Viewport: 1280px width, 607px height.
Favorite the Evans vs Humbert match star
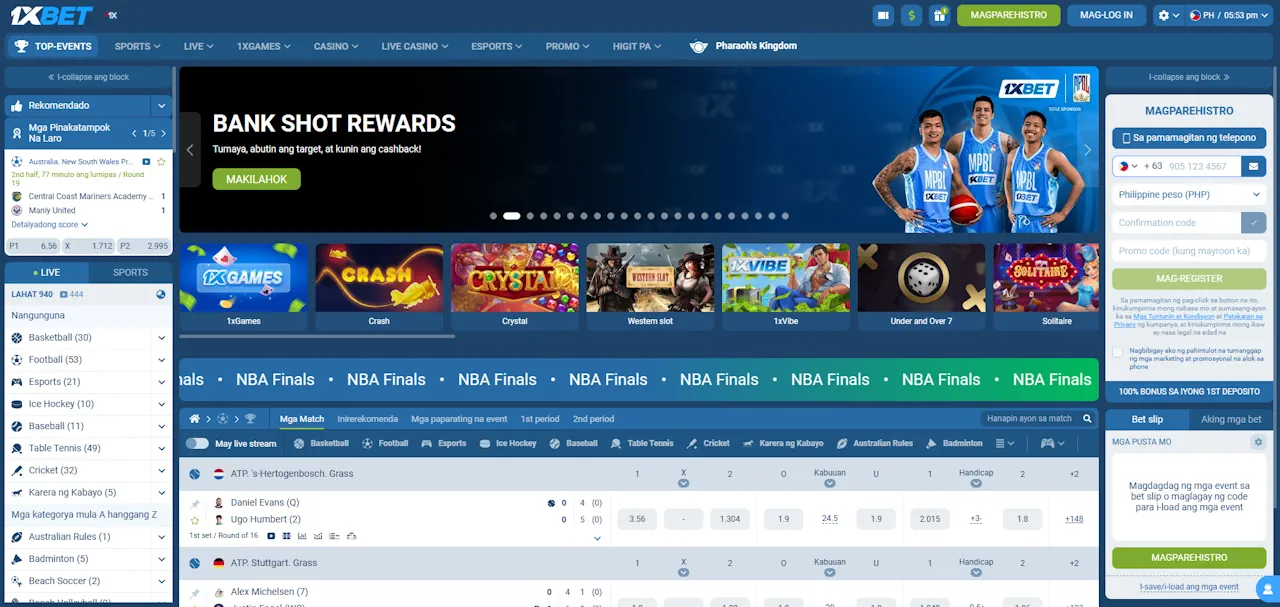coord(195,520)
